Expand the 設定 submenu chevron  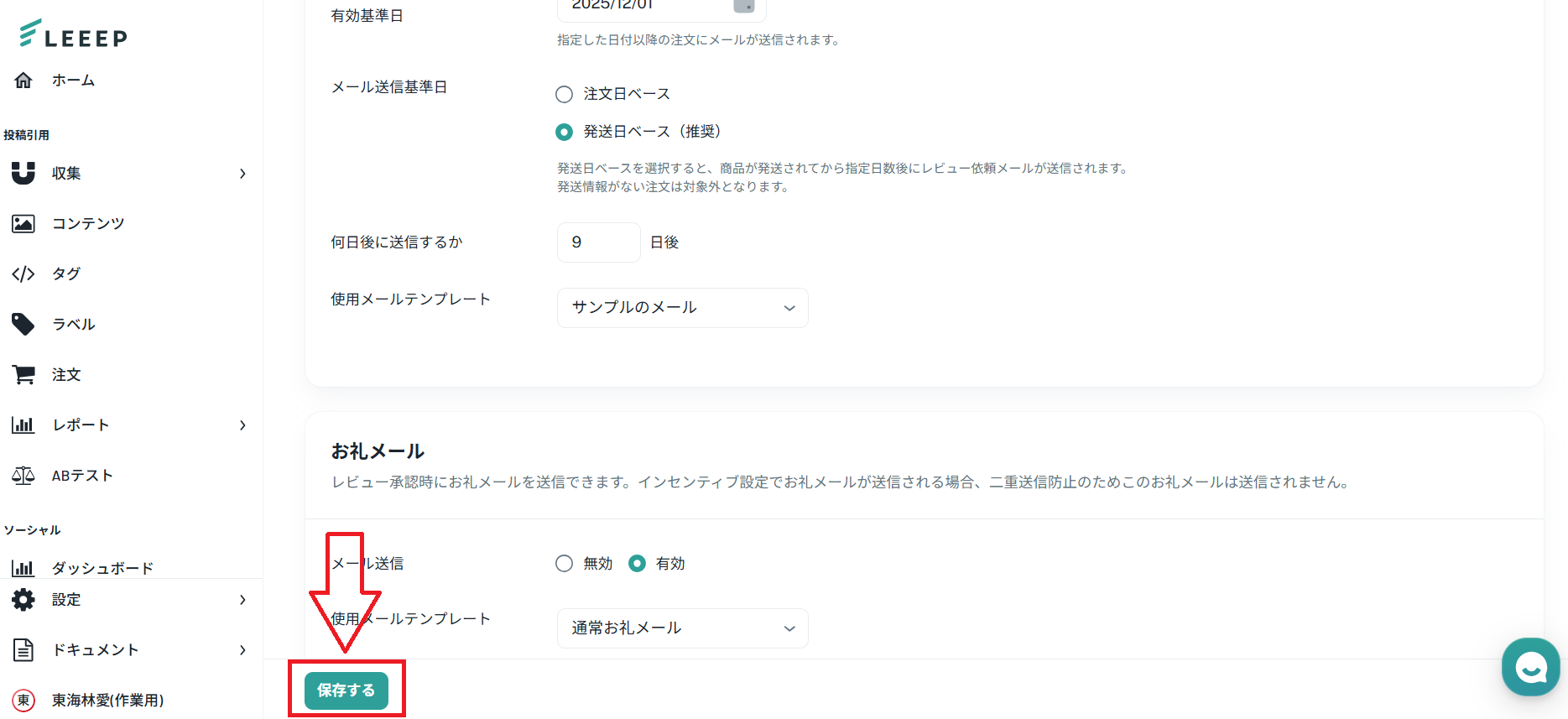(x=242, y=600)
